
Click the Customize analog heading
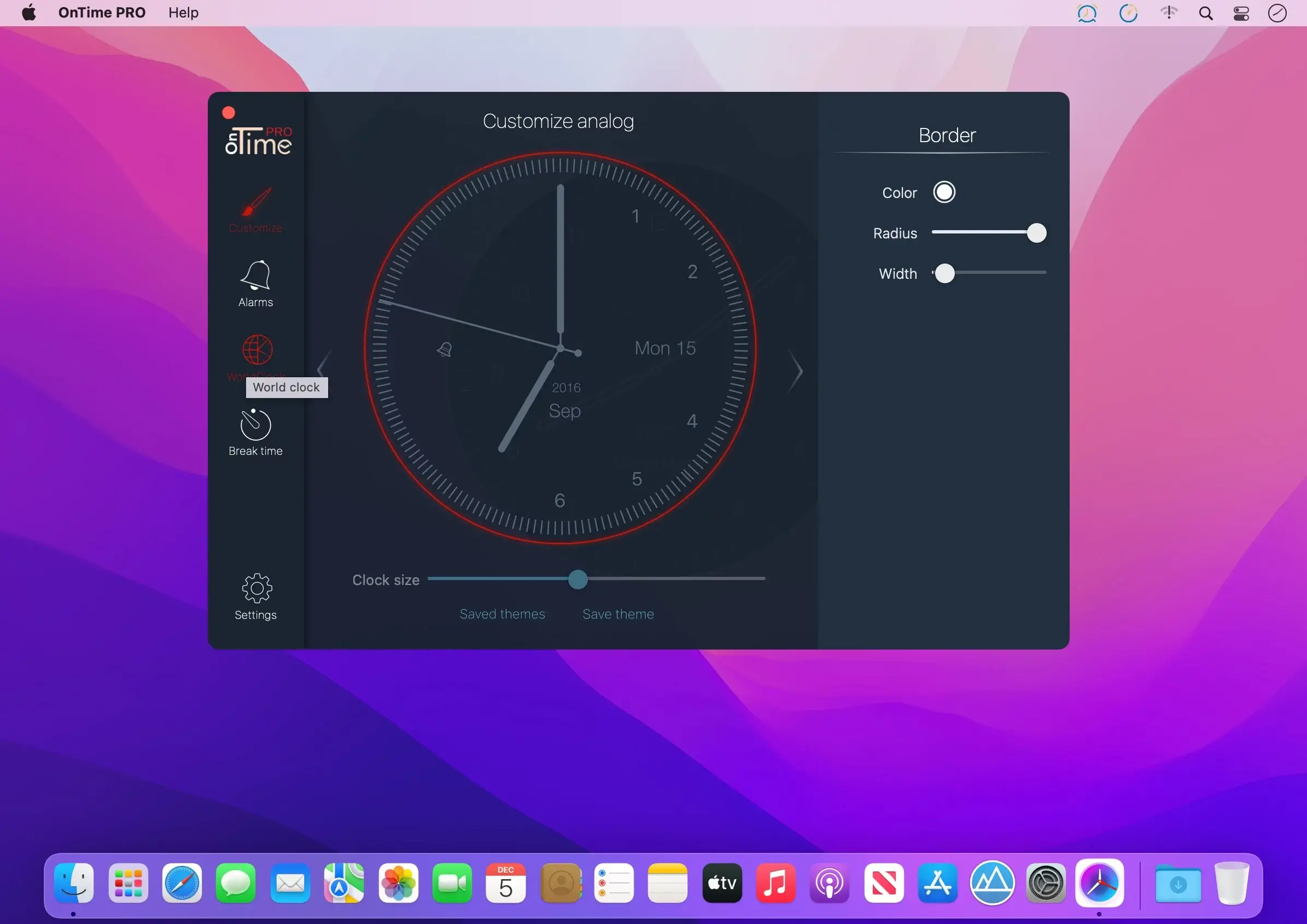click(558, 121)
